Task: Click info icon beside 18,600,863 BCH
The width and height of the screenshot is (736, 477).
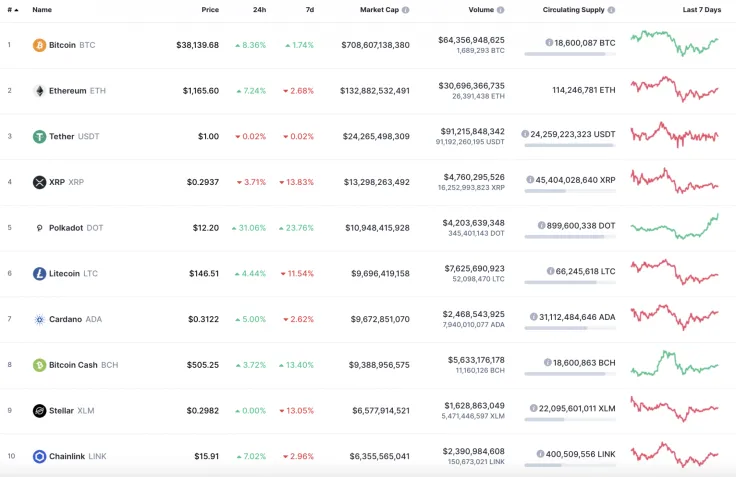Action: [x=547, y=362]
